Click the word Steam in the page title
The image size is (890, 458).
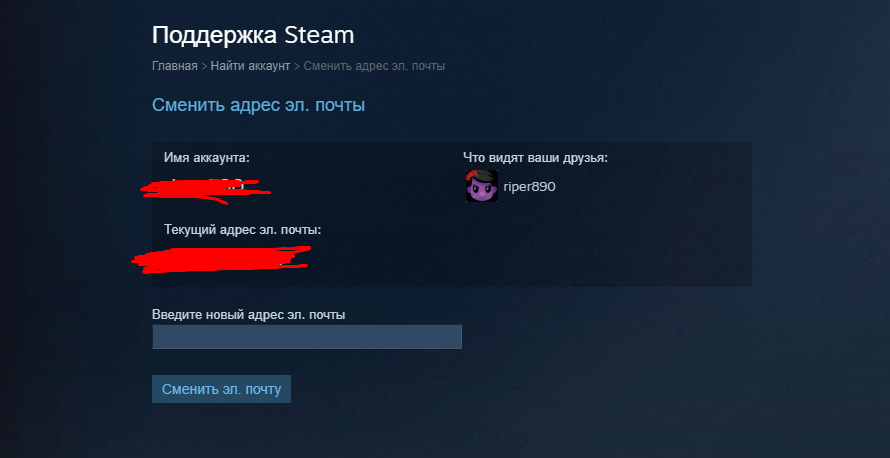coord(319,35)
